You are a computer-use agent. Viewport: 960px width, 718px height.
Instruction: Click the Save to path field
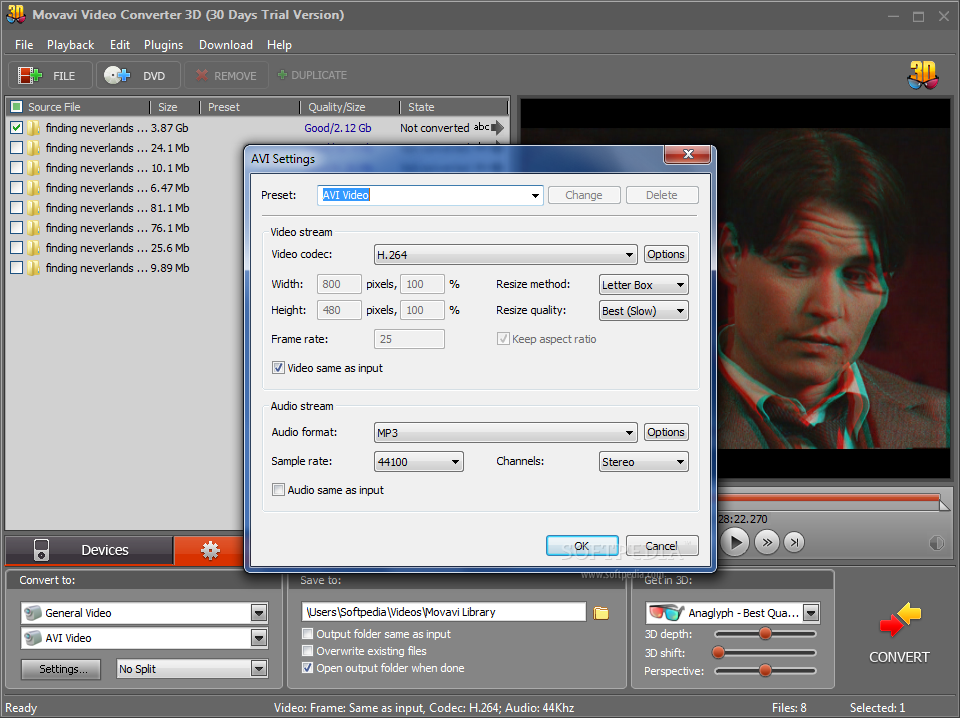coord(444,612)
